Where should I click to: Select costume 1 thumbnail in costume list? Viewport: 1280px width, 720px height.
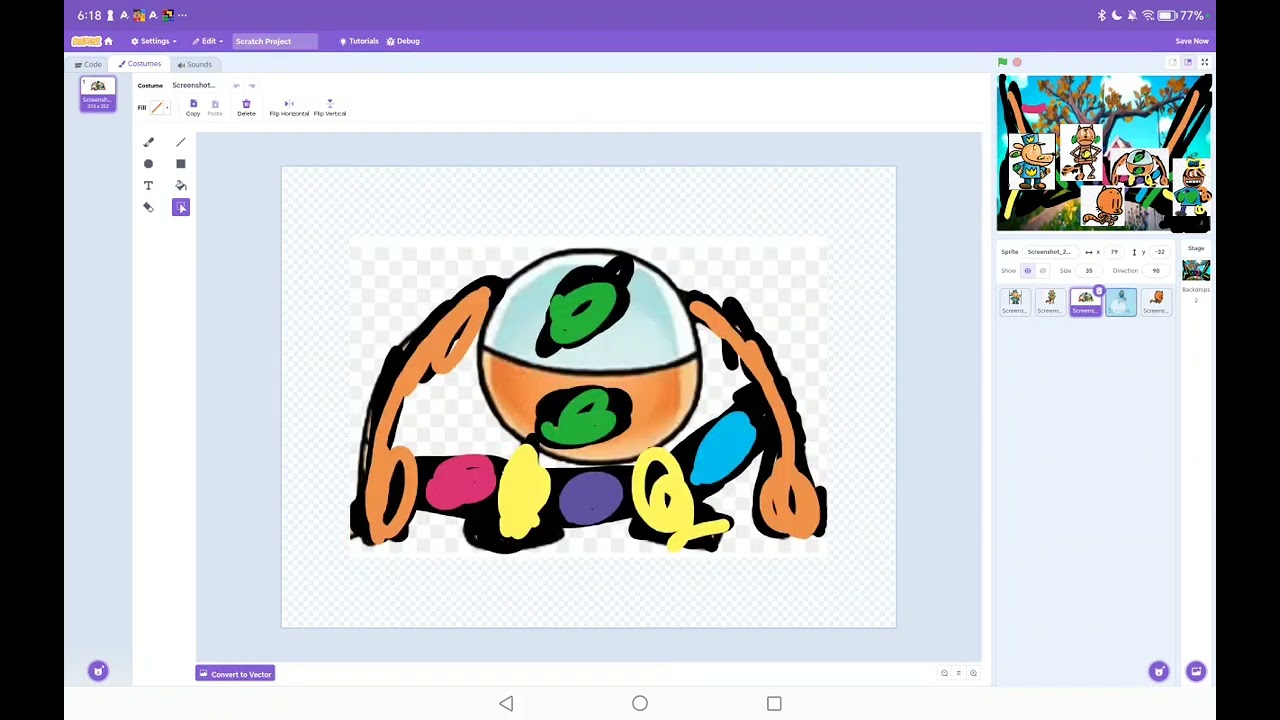(98, 93)
